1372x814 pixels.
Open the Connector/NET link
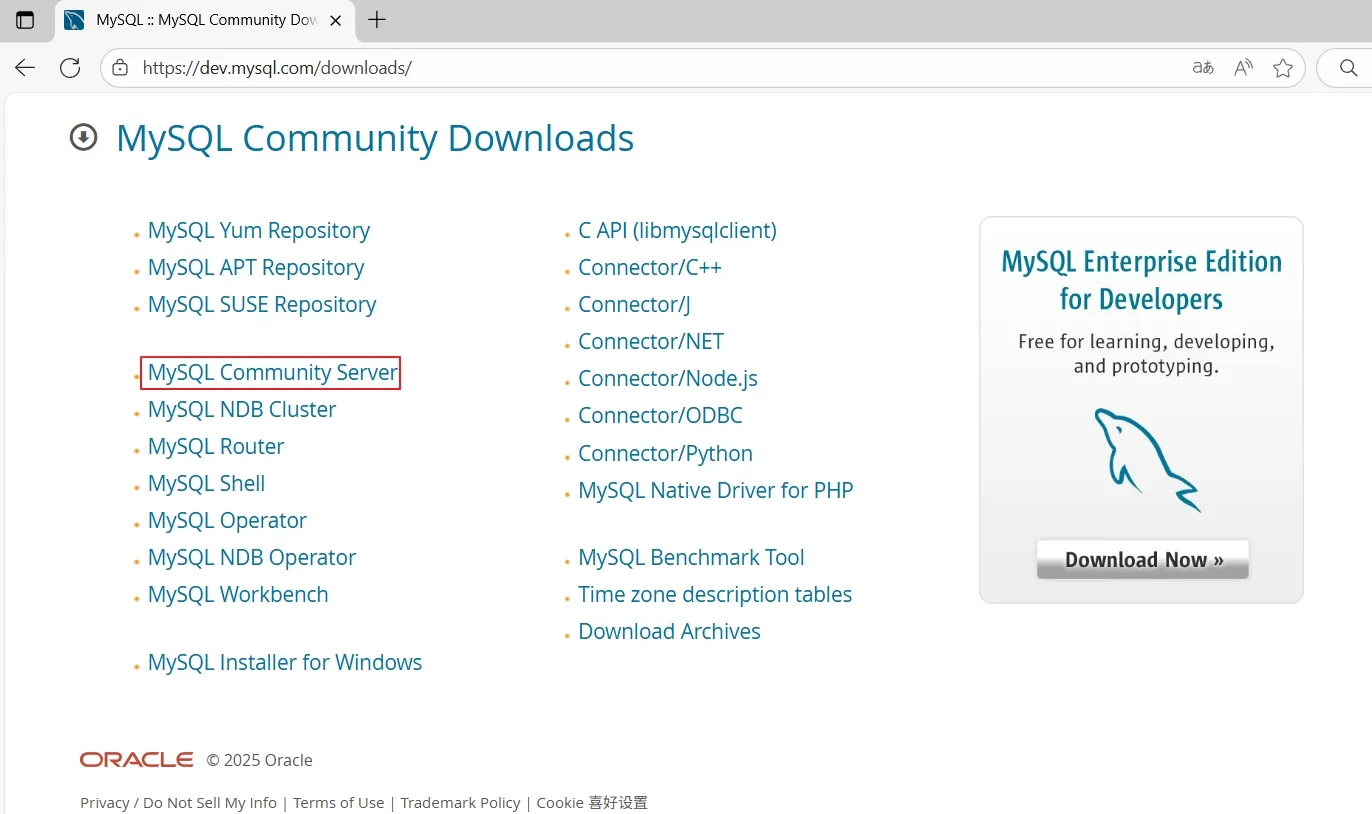pos(651,341)
